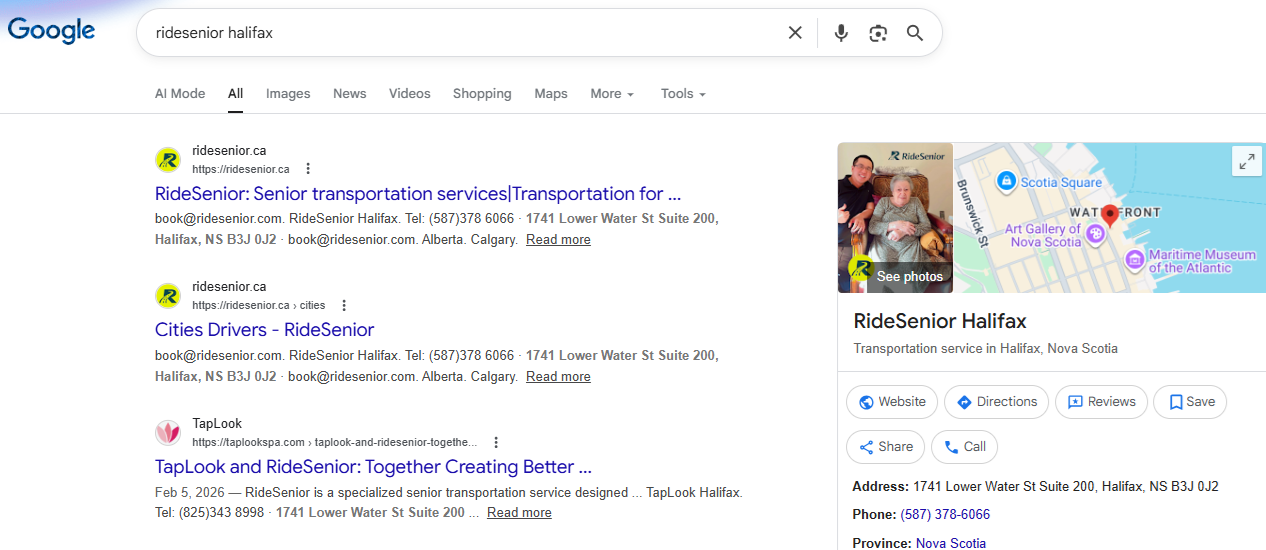Go to the Google logo homepage

[51, 32]
